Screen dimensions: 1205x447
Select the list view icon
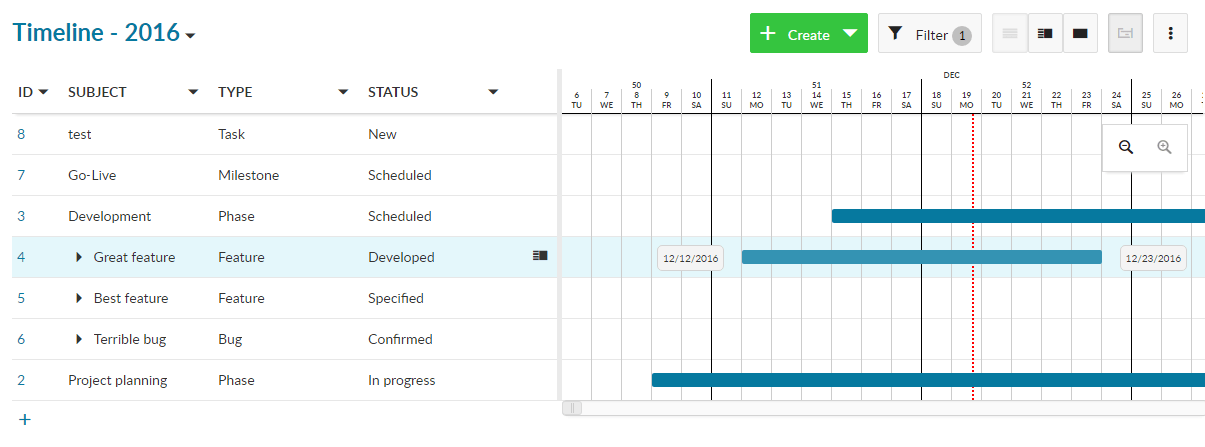pyautogui.click(x=1010, y=33)
